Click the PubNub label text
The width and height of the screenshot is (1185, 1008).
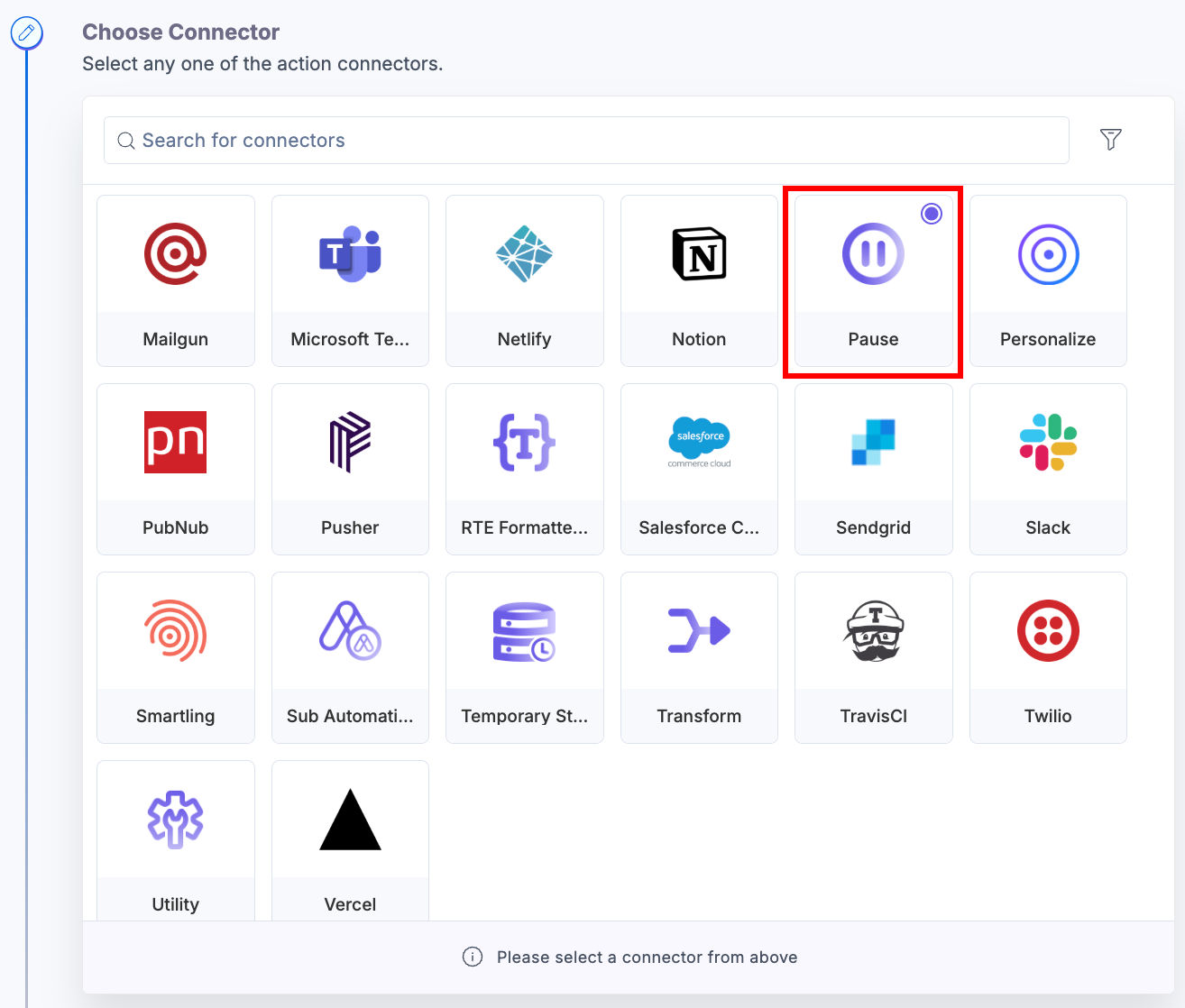pyautogui.click(x=175, y=527)
